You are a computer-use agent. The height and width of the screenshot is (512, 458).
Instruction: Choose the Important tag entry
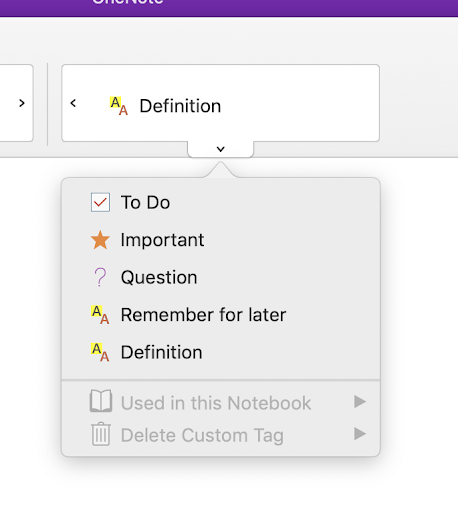(x=162, y=240)
